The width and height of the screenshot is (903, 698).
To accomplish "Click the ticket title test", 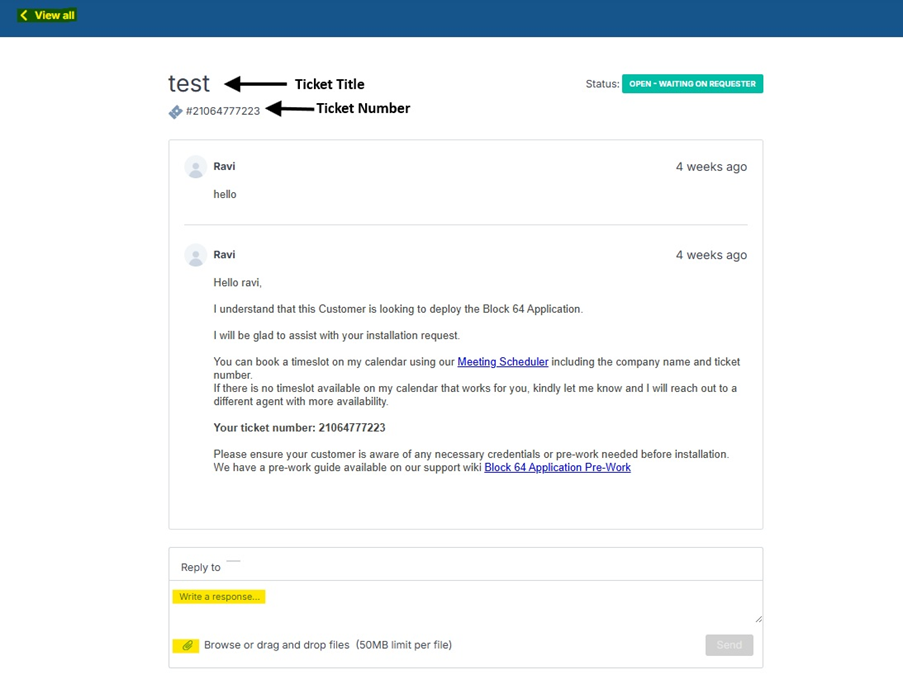I will pos(189,84).
